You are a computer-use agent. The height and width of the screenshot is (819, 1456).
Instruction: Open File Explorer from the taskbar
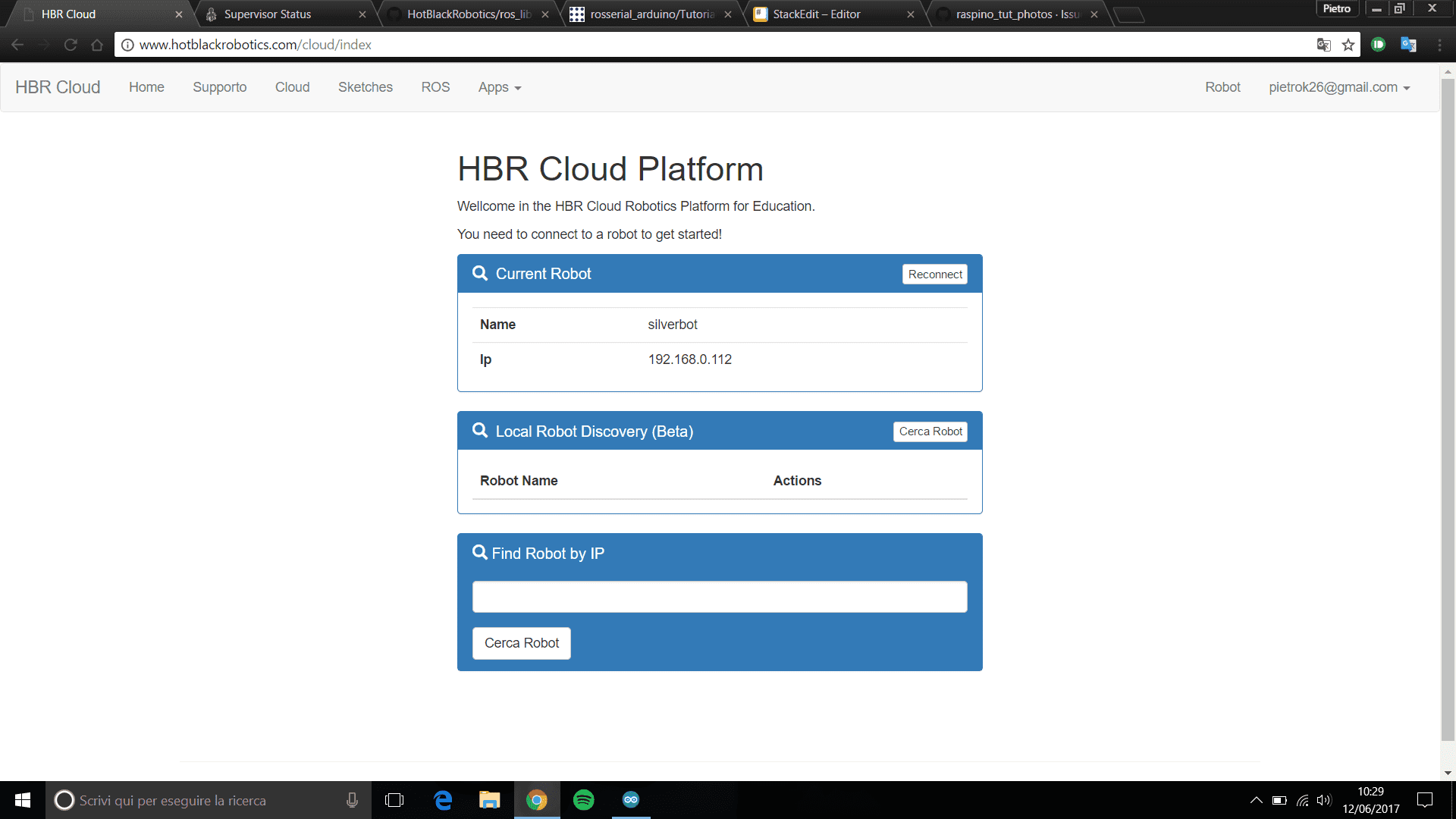click(x=489, y=800)
